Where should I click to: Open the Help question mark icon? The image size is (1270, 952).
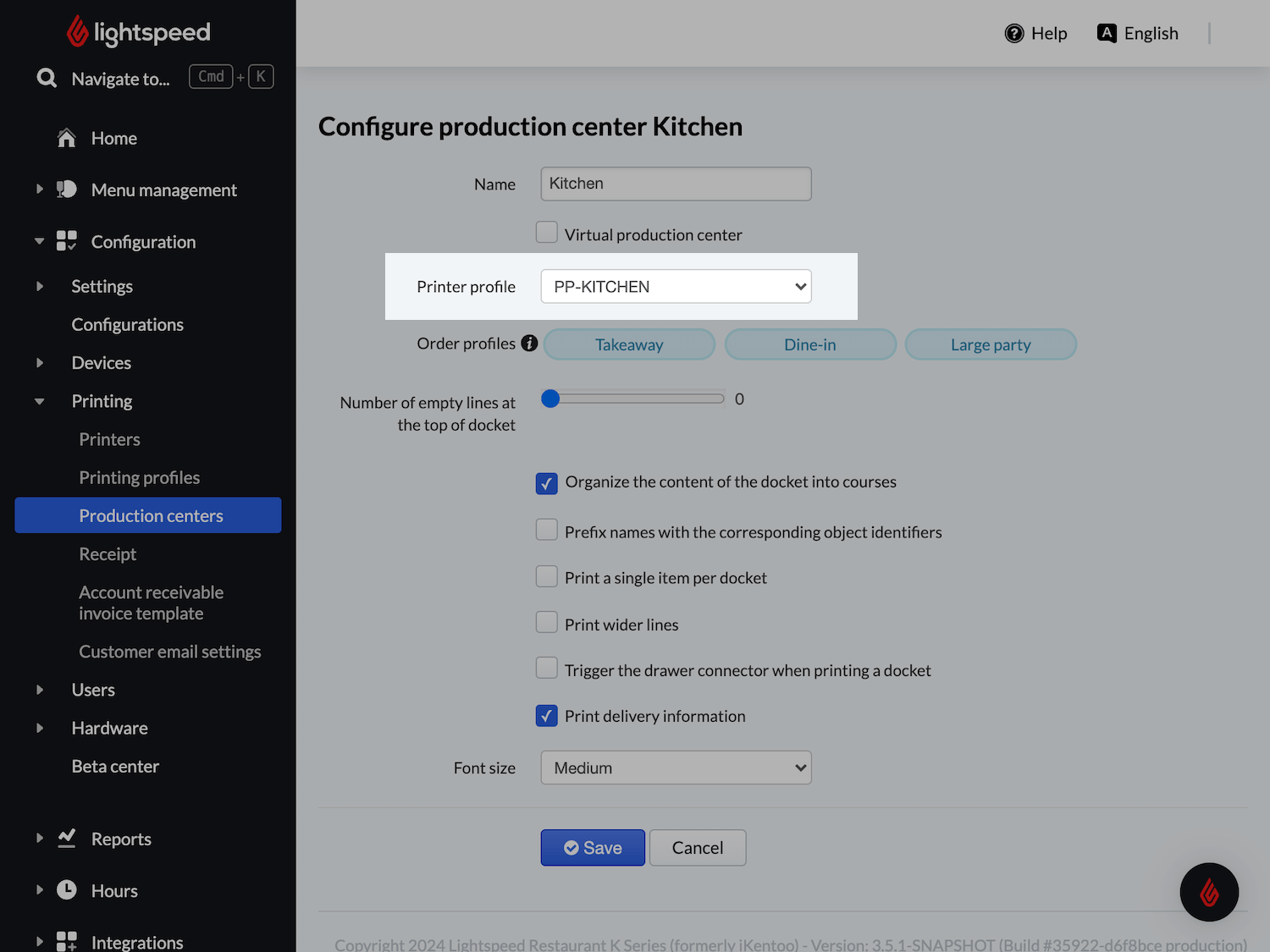pos(1013,34)
